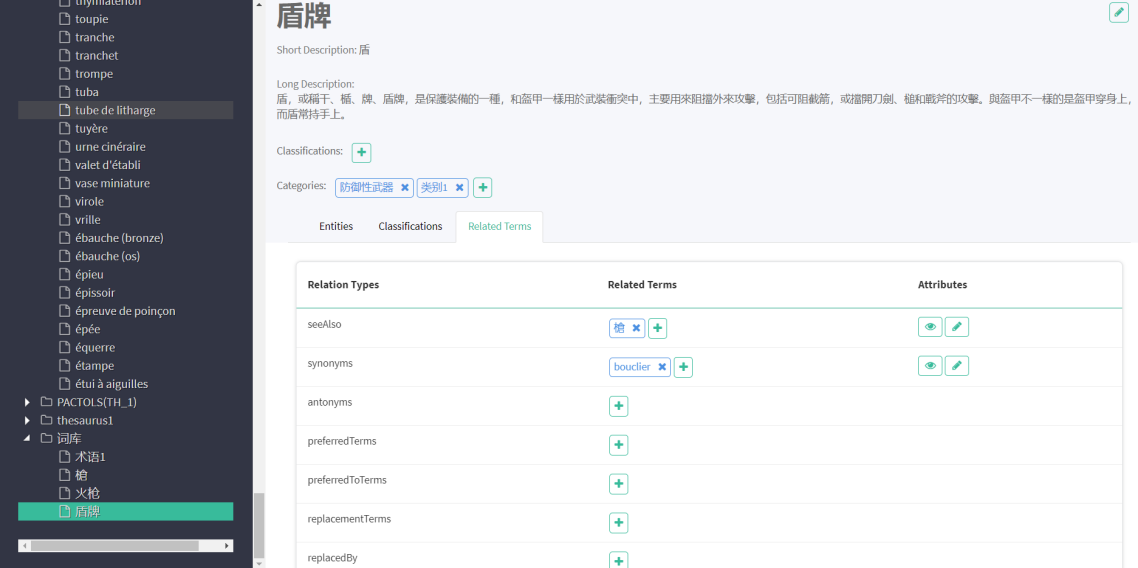Click the horizontal scrollbar in the tree panel
Screen dimensions: 1138x568
[125, 546]
